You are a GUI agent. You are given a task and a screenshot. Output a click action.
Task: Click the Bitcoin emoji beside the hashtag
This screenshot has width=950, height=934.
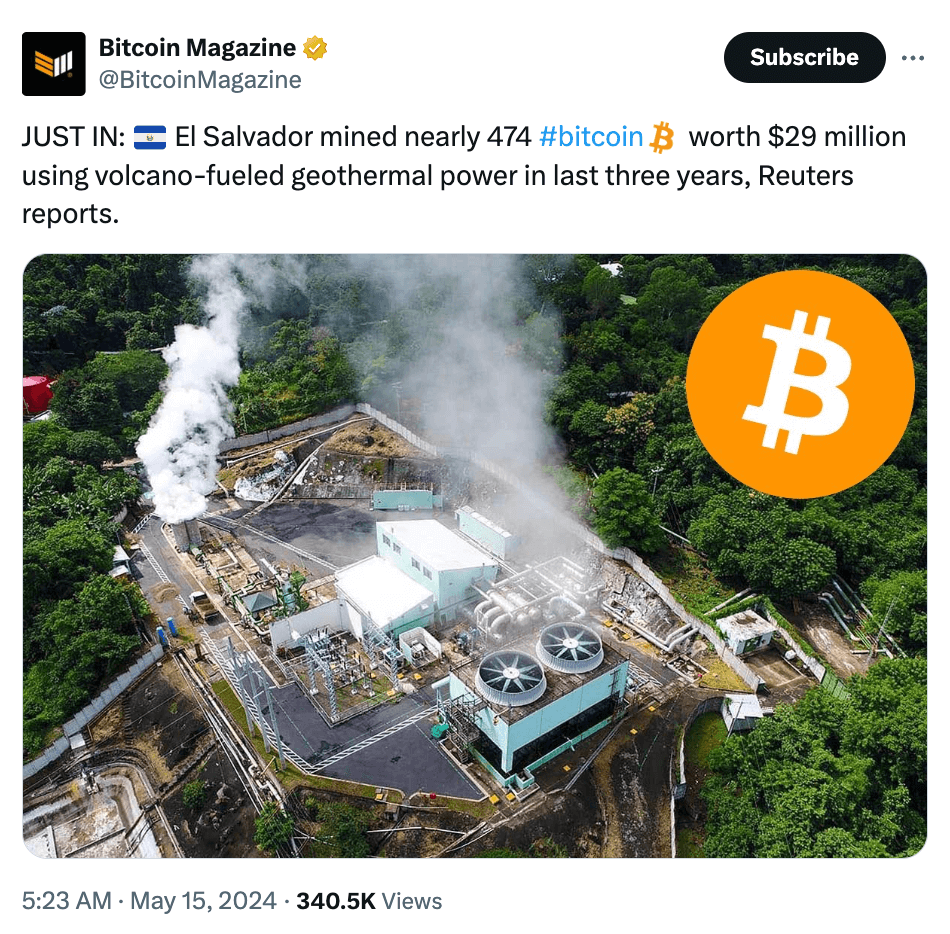(663, 137)
